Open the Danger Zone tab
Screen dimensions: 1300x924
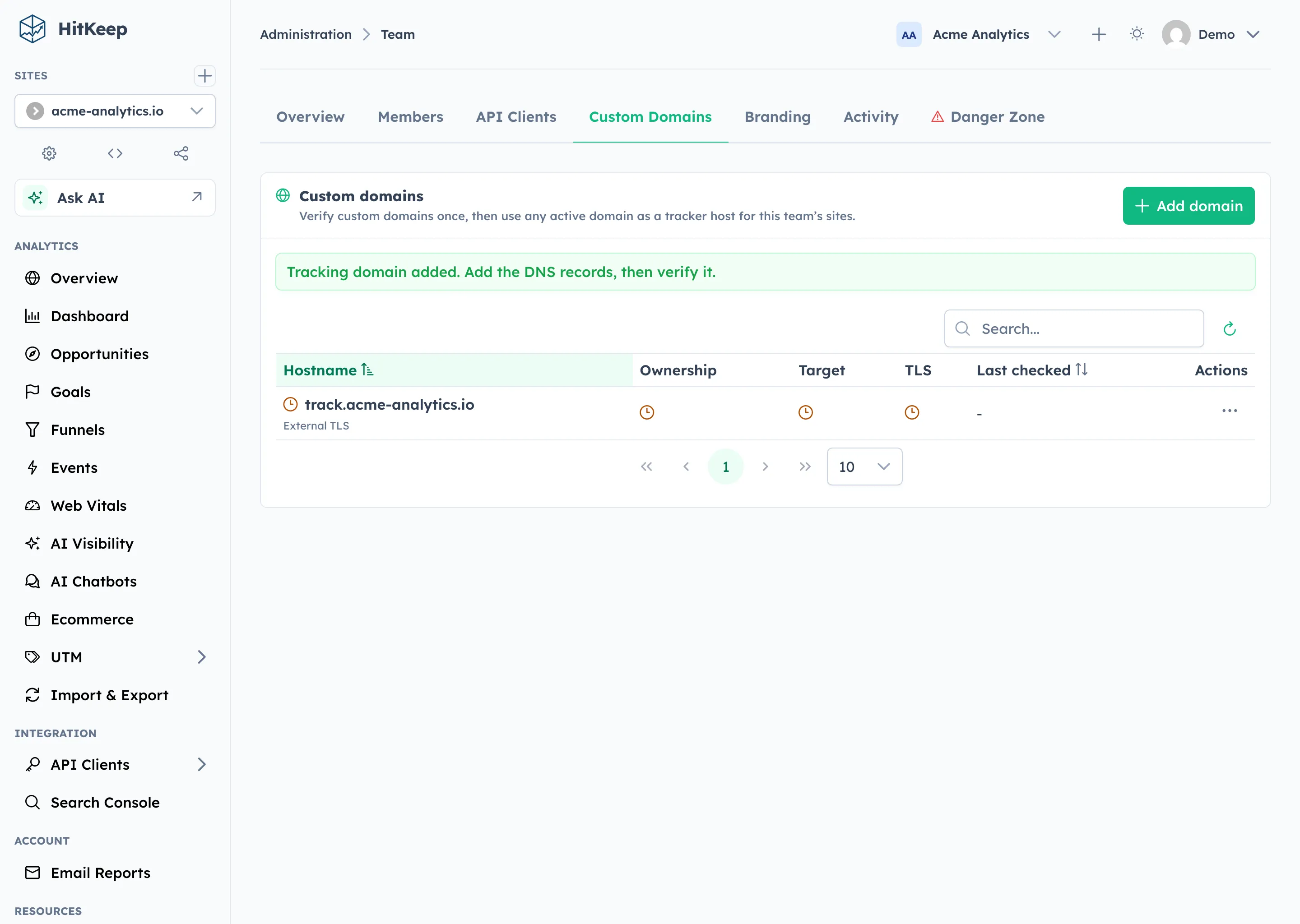coord(988,117)
